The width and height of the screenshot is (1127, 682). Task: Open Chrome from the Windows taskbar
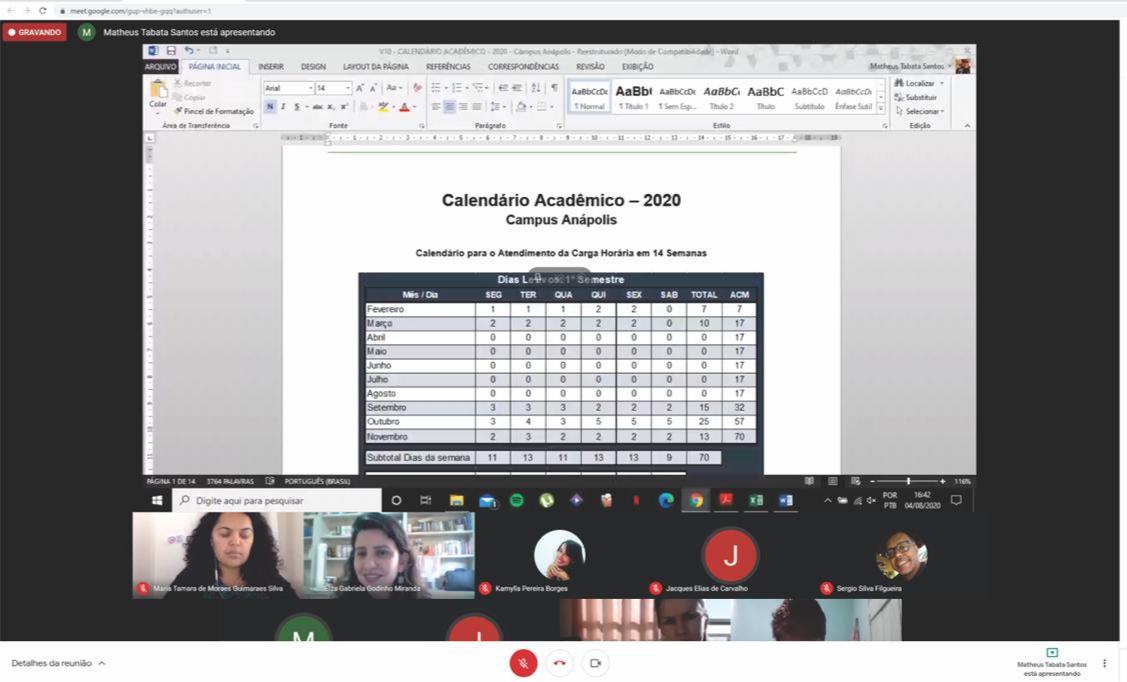[696, 500]
